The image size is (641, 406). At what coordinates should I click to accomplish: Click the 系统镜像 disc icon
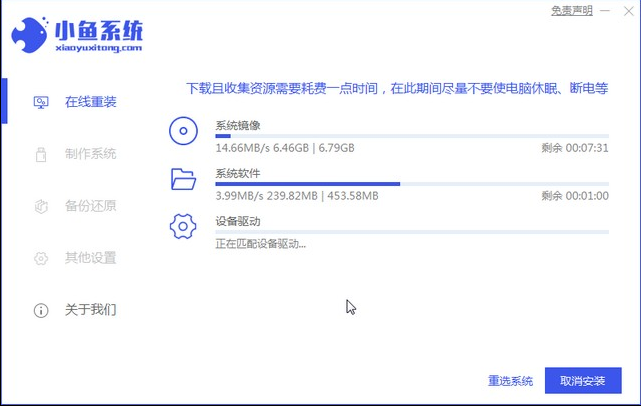coord(183,131)
